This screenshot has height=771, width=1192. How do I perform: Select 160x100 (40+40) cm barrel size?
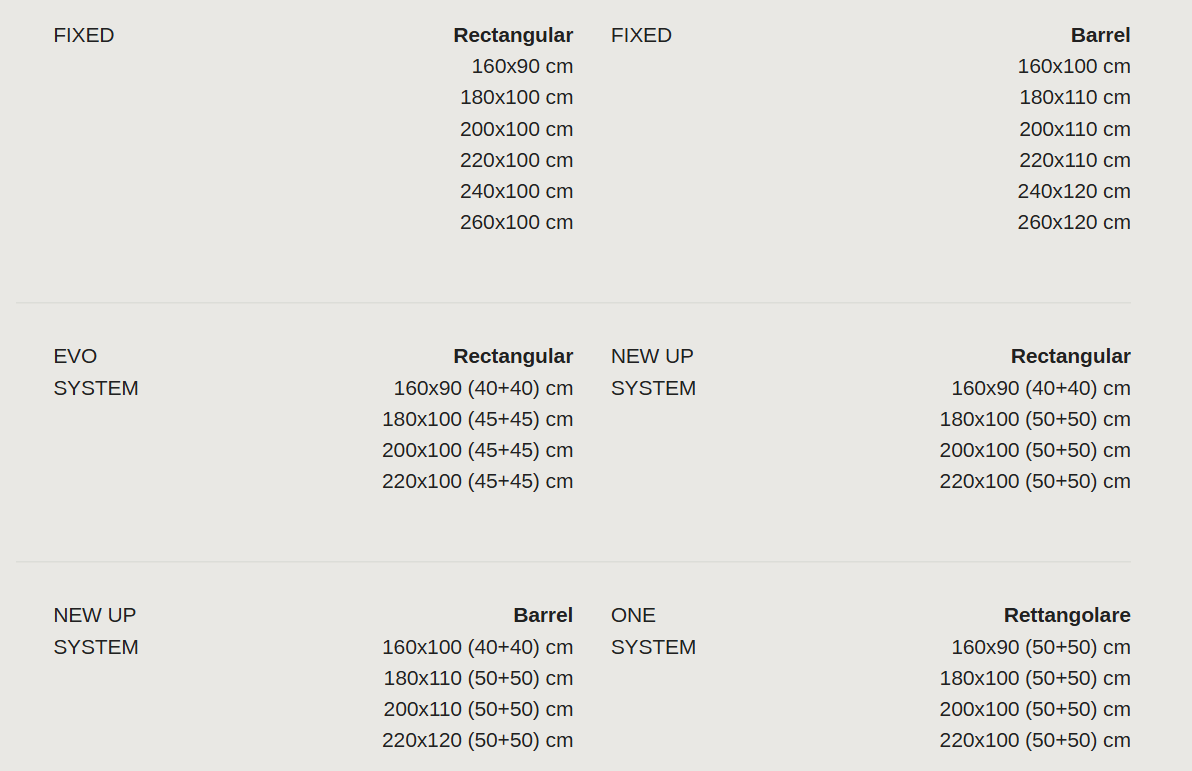pyautogui.click(x=477, y=647)
